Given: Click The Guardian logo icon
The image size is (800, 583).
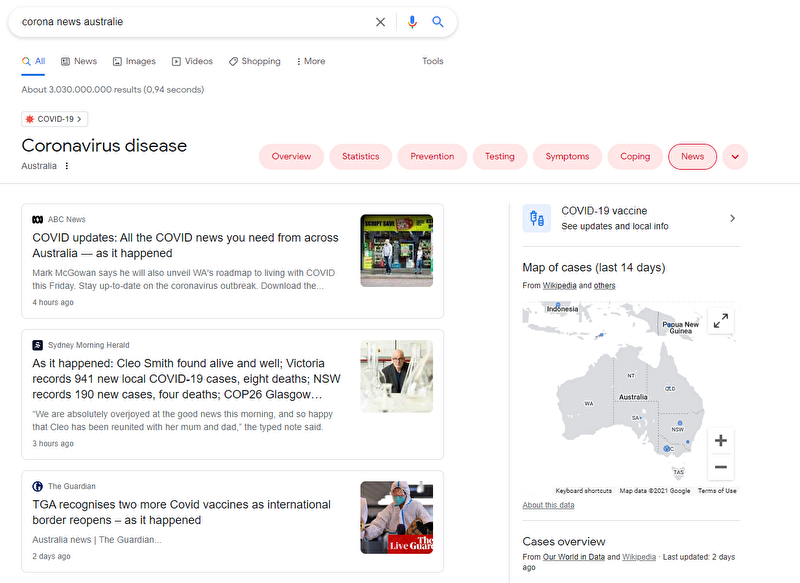Looking at the screenshot, I should [x=38, y=487].
